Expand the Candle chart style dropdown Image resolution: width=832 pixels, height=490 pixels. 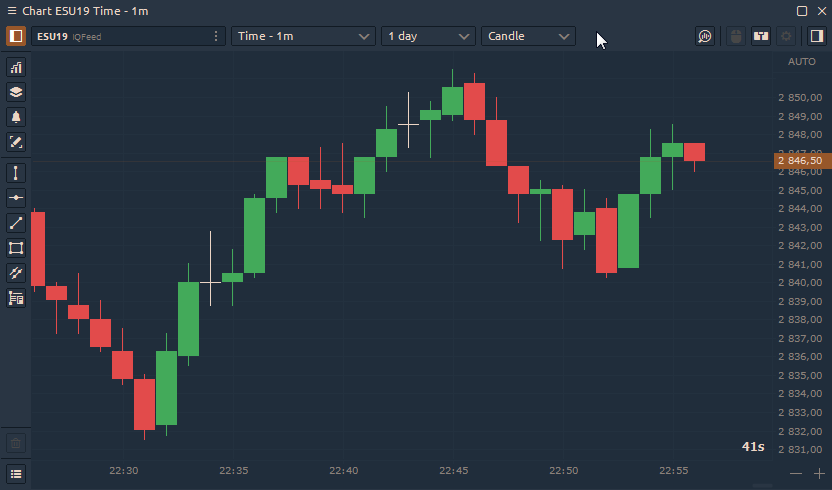point(528,36)
